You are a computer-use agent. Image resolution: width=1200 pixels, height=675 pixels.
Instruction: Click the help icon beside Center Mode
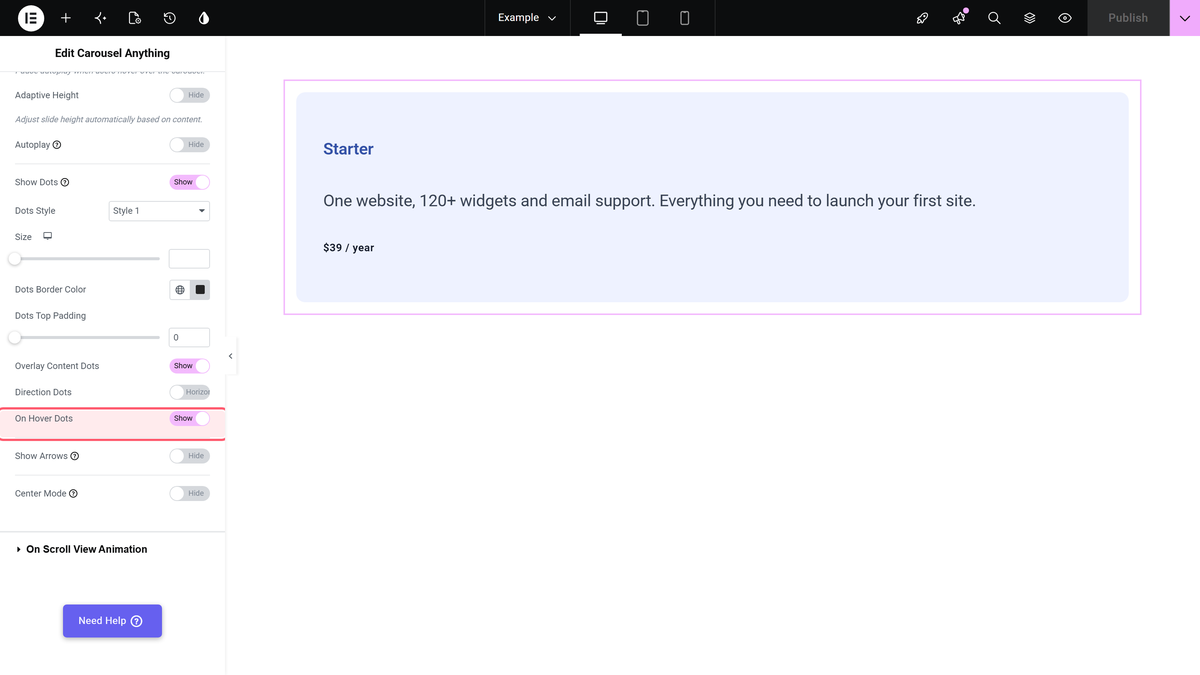pos(73,494)
